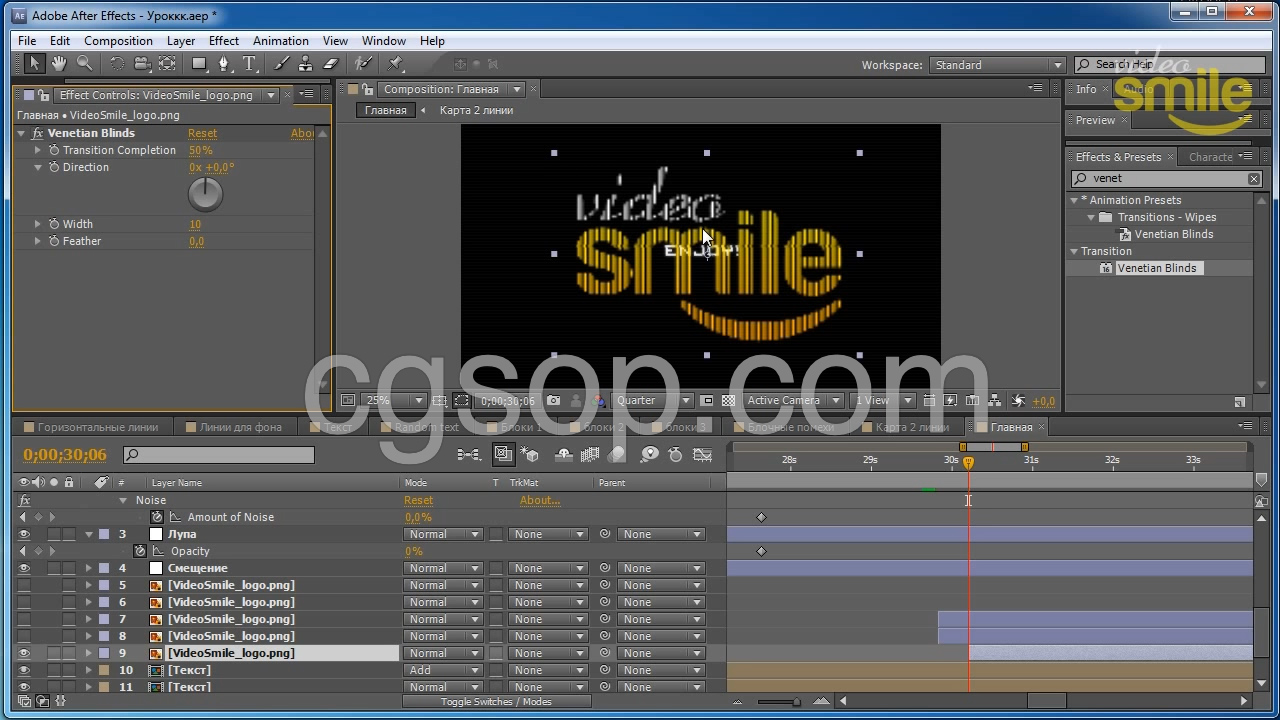Select the Roto Brush tool

(364, 64)
